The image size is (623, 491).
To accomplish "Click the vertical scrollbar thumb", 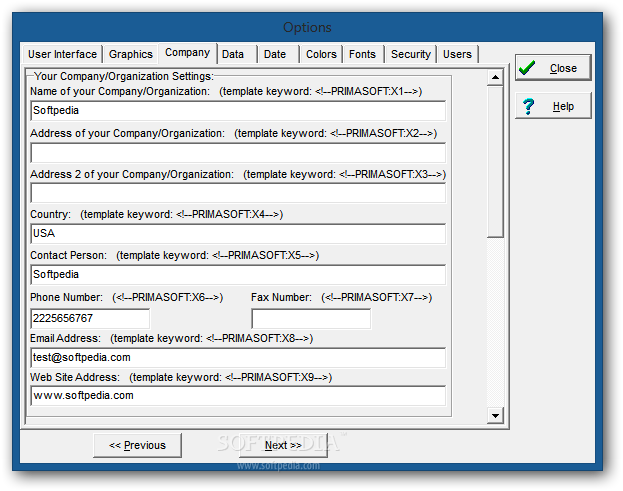I will tap(495, 161).
